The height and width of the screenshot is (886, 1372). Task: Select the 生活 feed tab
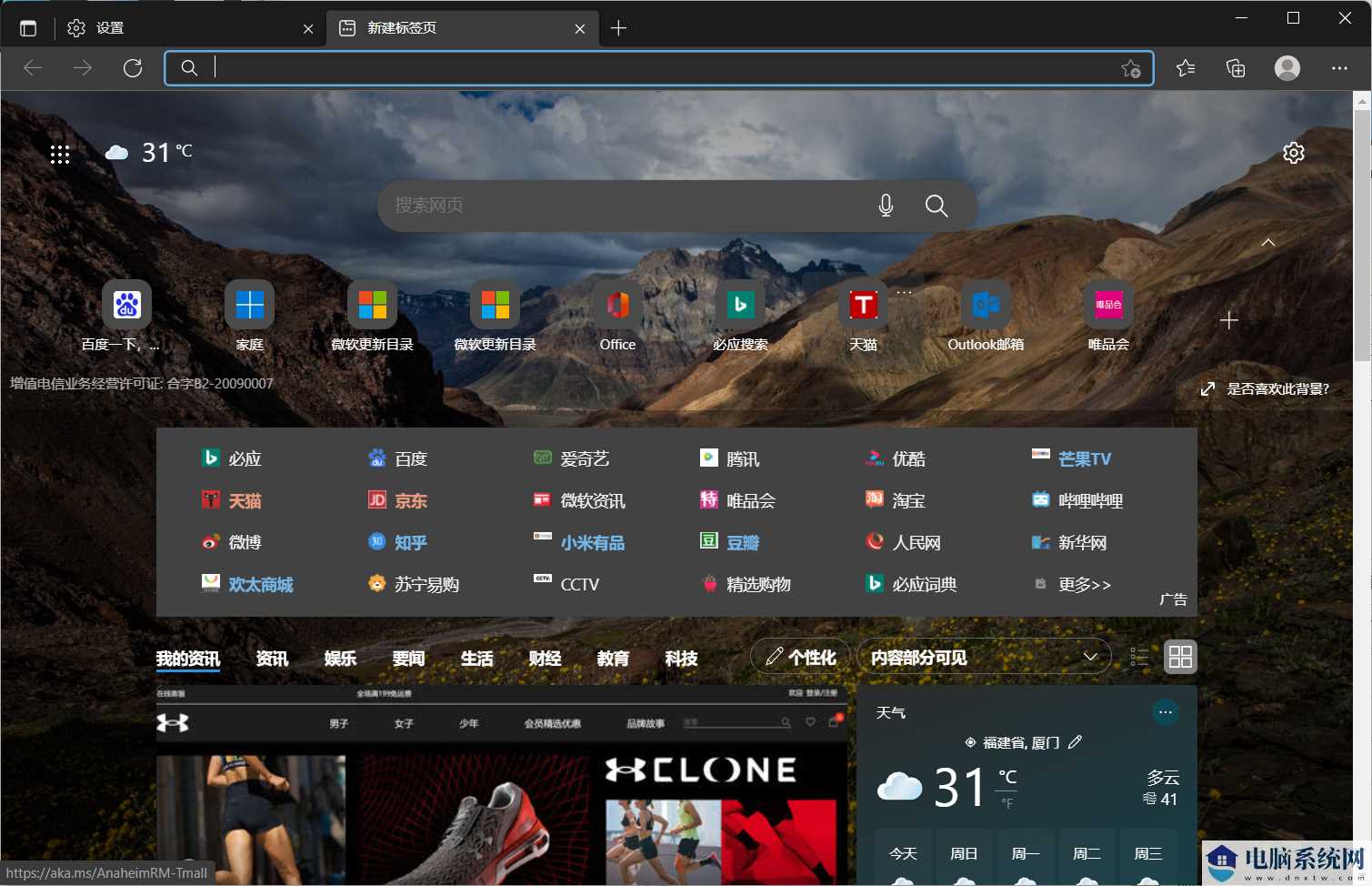[476, 659]
